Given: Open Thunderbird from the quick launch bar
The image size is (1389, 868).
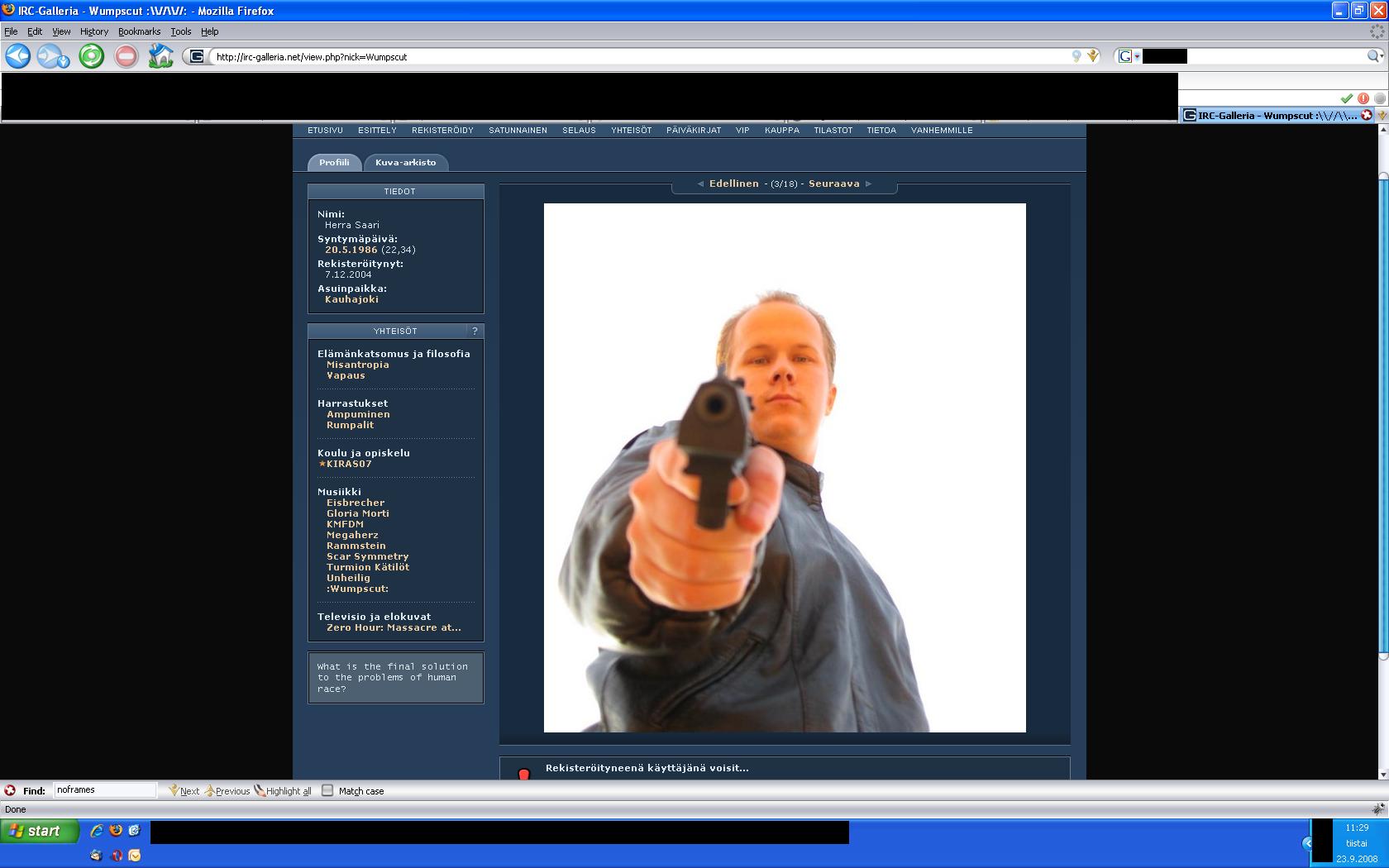Looking at the screenshot, I should click(96, 856).
